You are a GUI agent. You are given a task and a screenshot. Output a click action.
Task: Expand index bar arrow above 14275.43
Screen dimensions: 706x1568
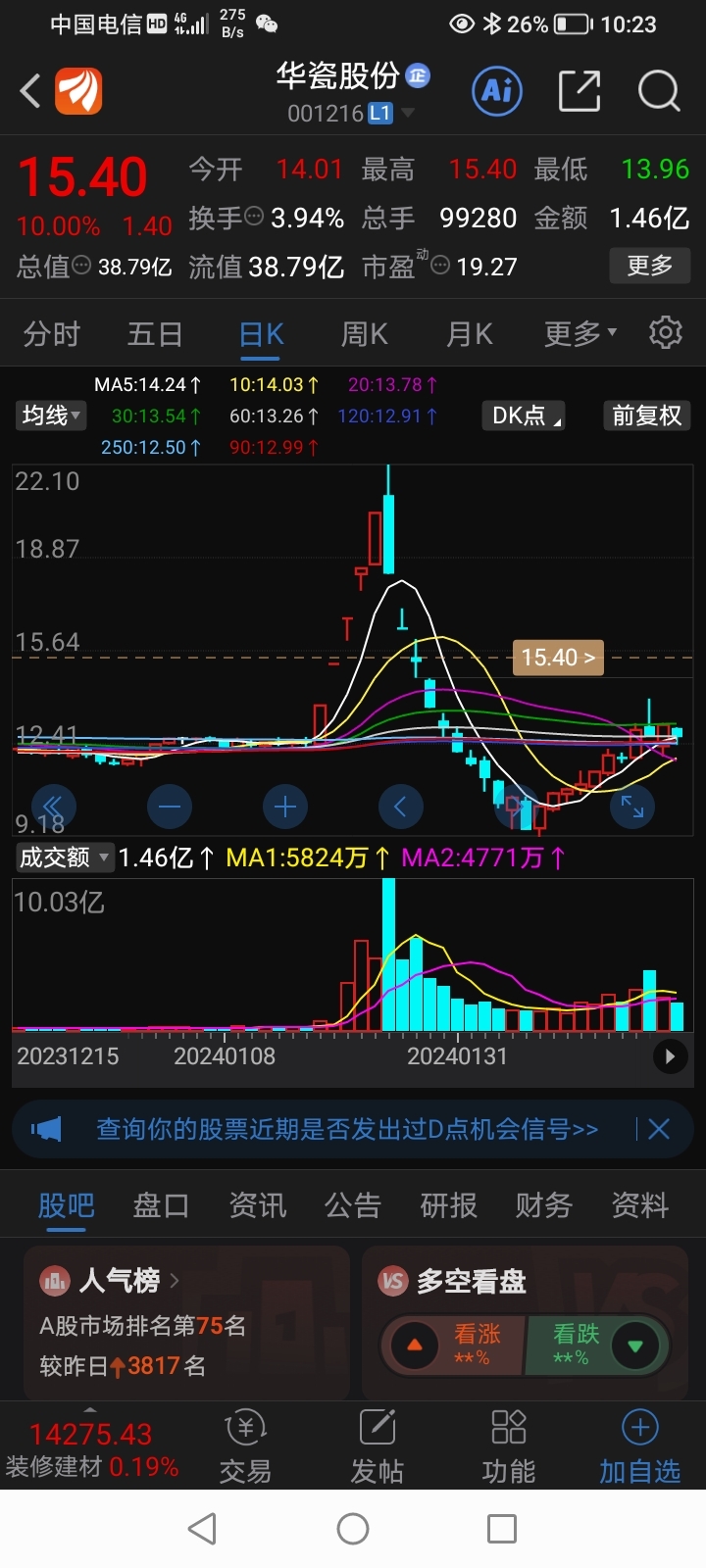(x=90, y=1410)
